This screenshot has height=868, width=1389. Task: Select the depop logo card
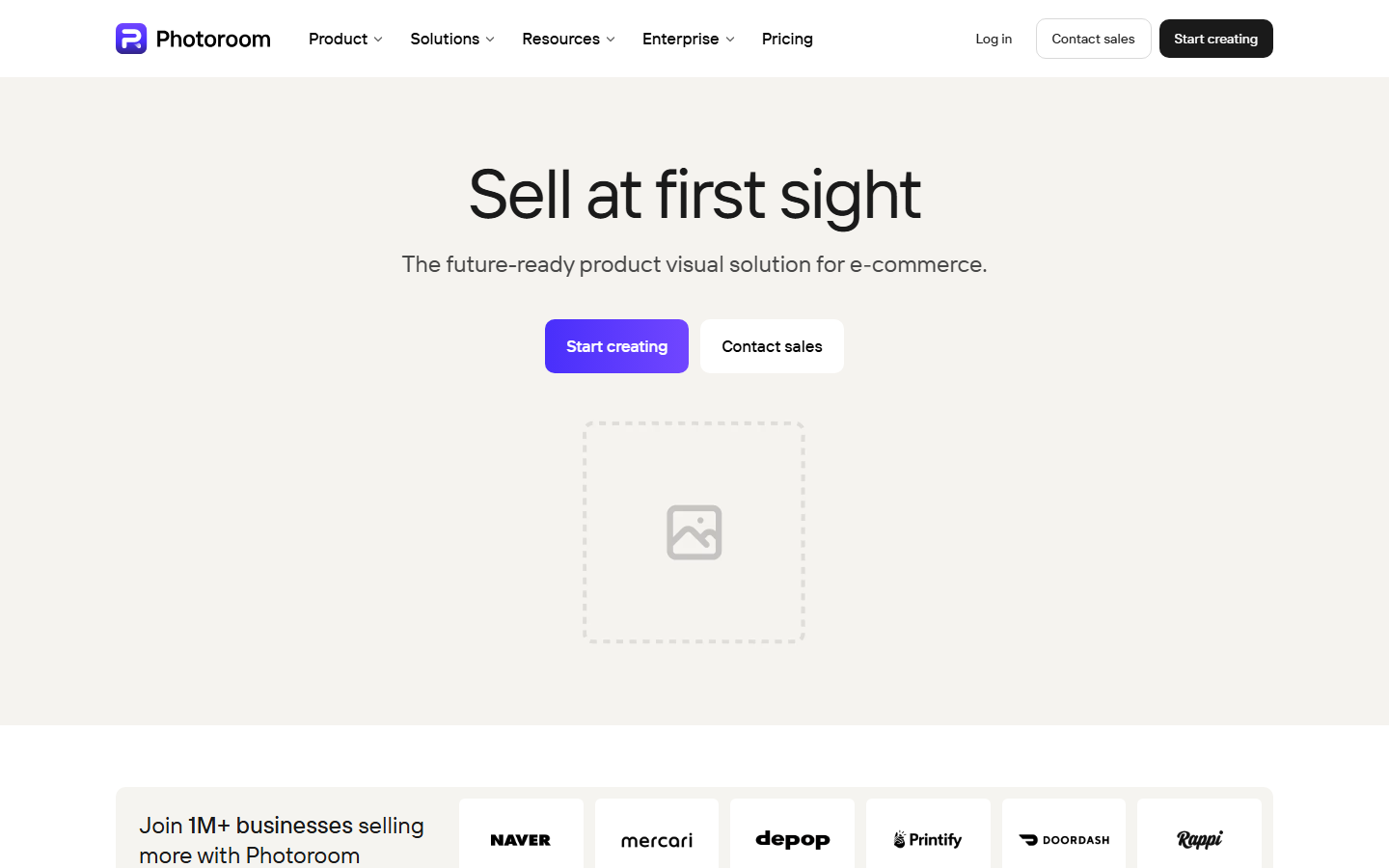[792, 835]
